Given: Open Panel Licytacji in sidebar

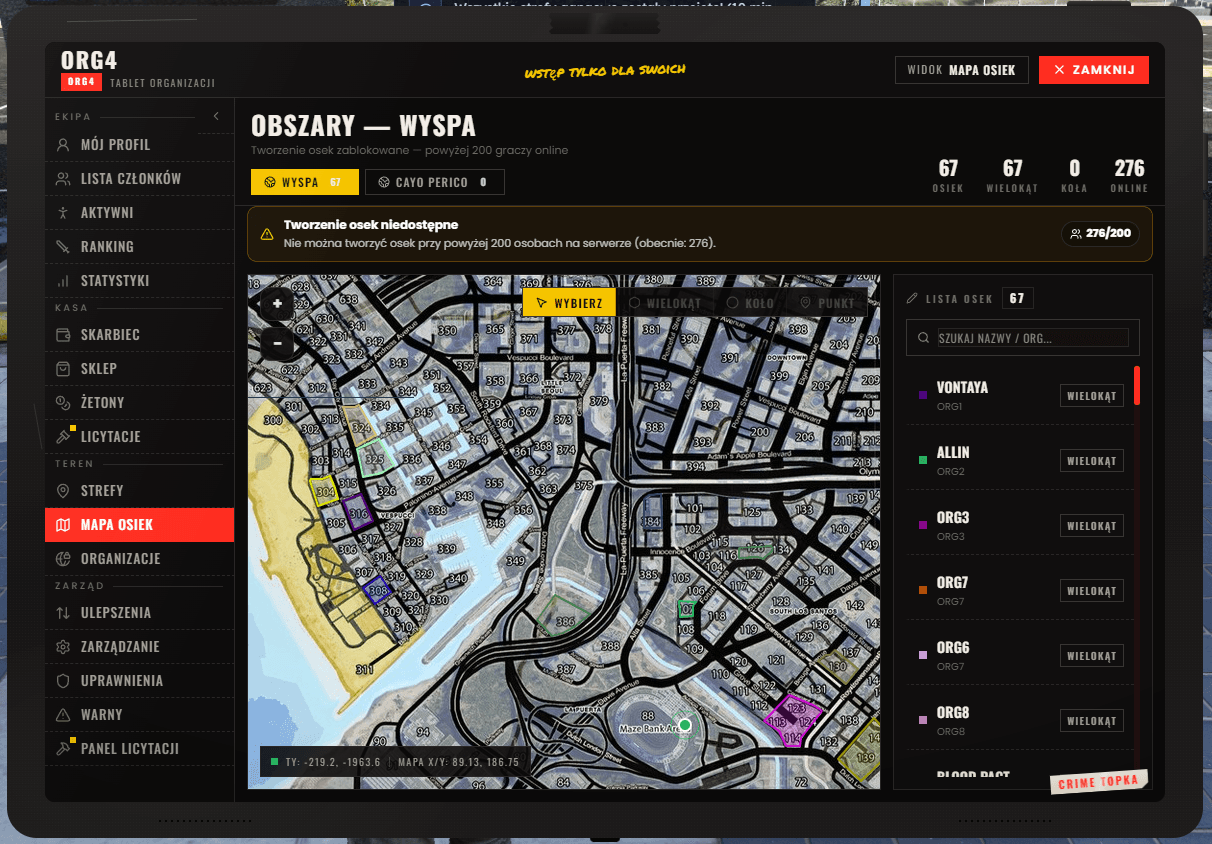Looking at the screenshot, I should click(139, 749).
